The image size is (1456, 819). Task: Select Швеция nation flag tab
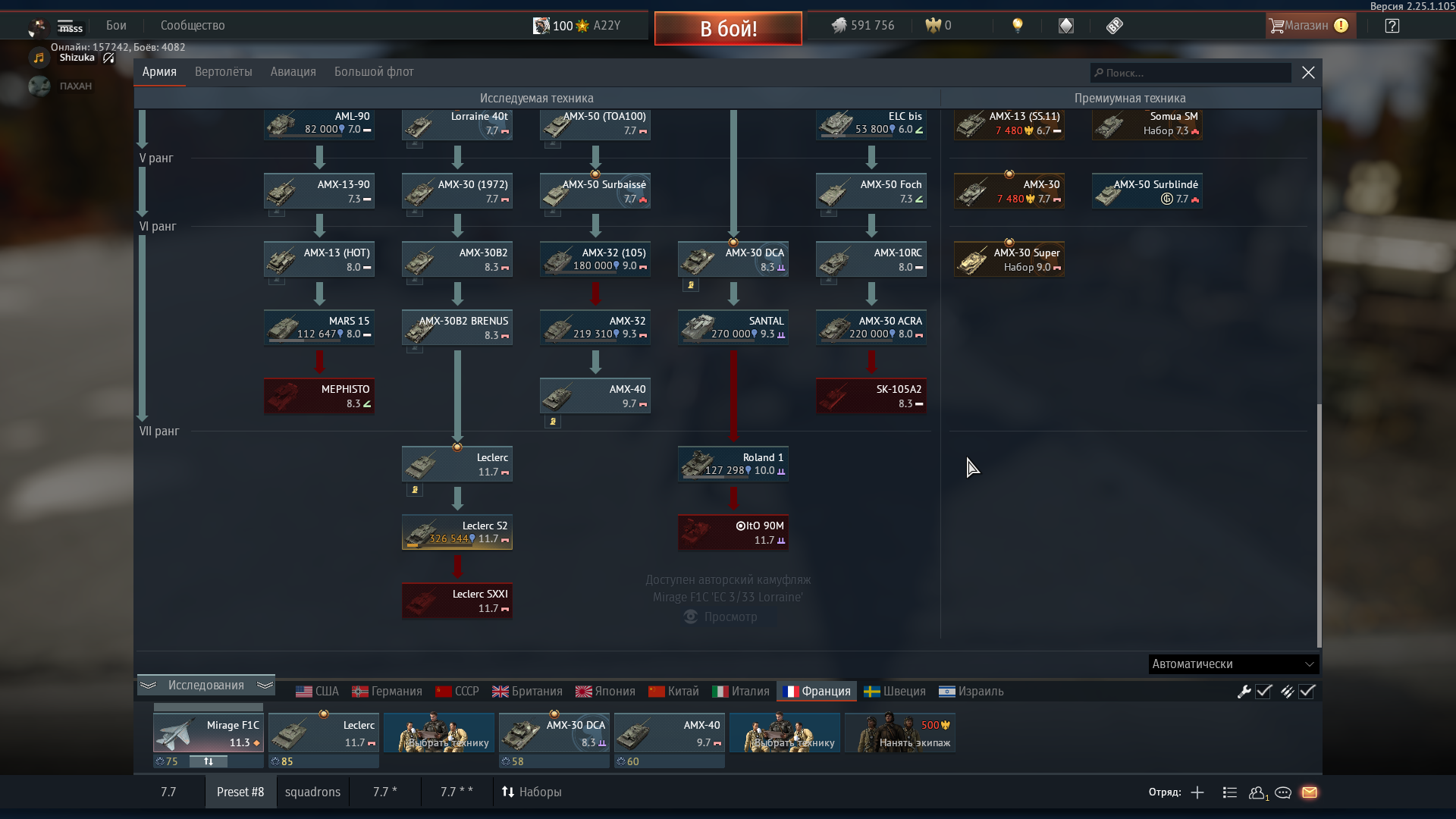tap(895, 692)
